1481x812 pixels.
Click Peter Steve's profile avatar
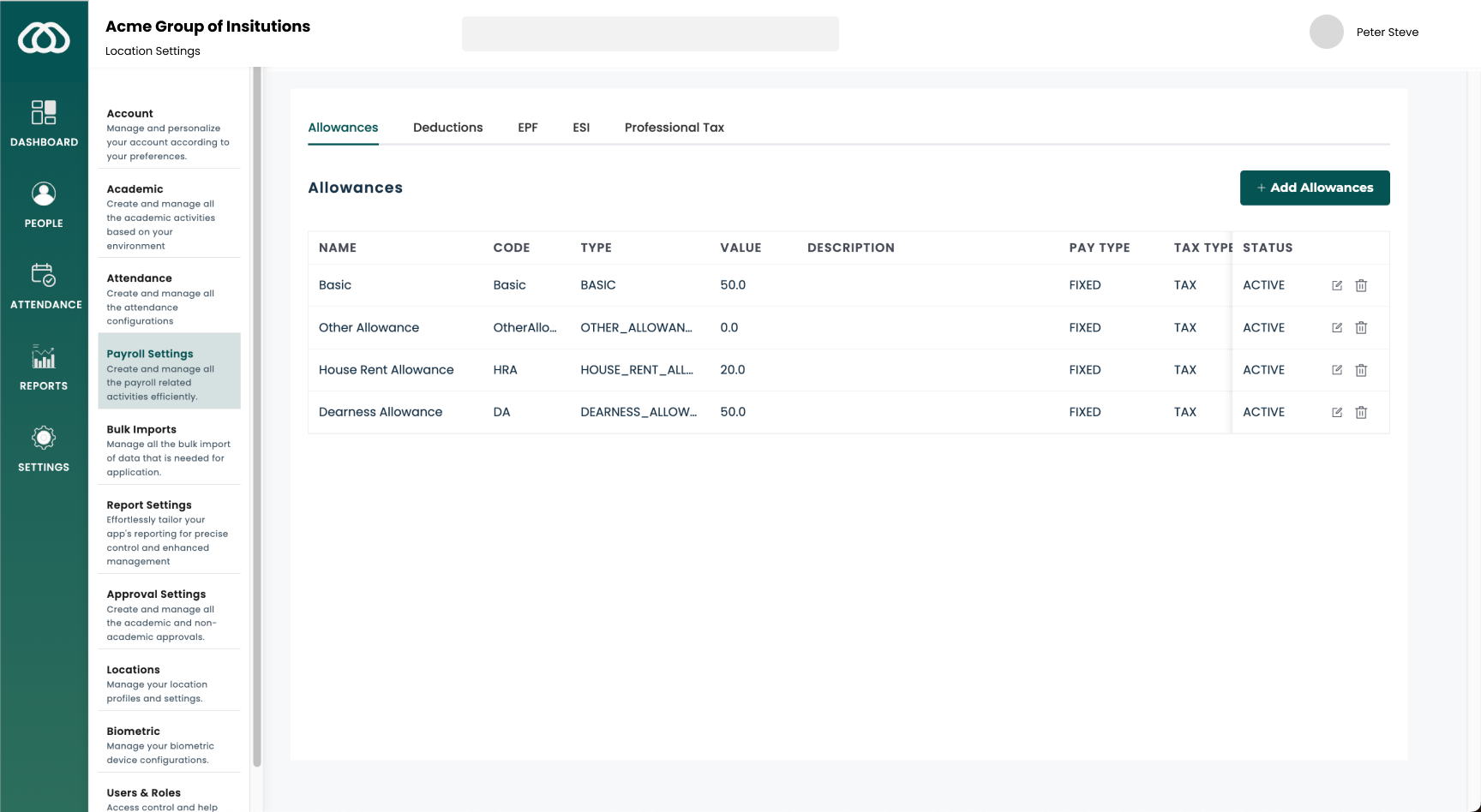[1326, 32]
